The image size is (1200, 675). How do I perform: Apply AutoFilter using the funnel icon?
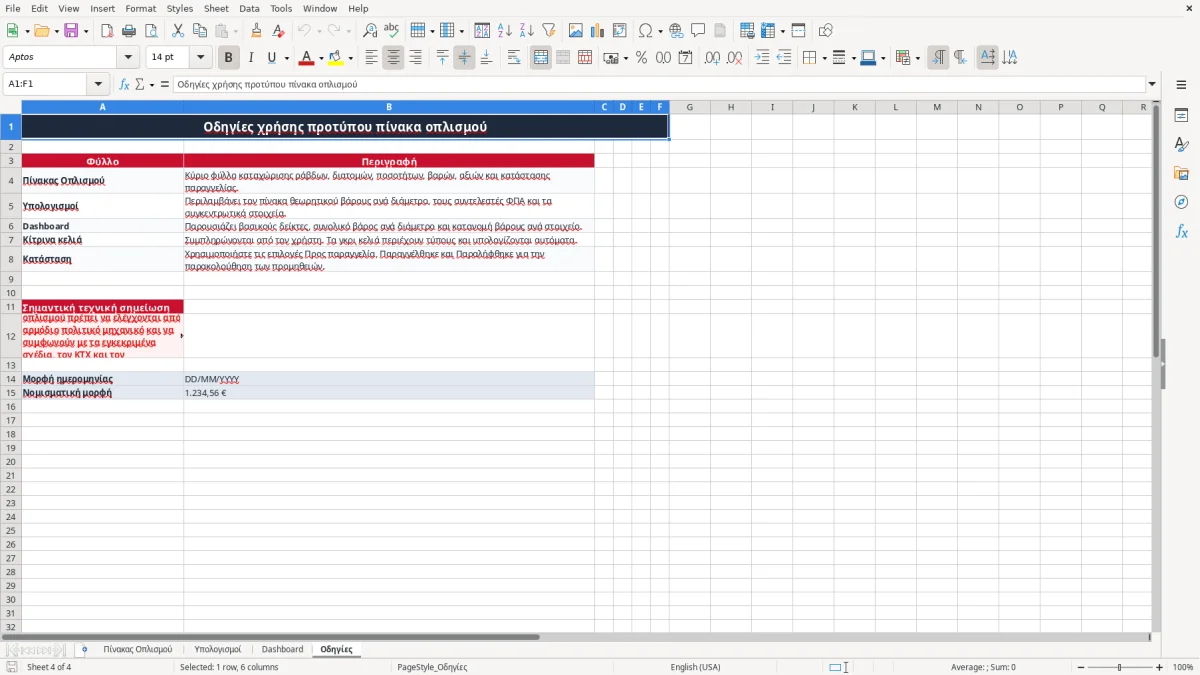coord(548,31)
